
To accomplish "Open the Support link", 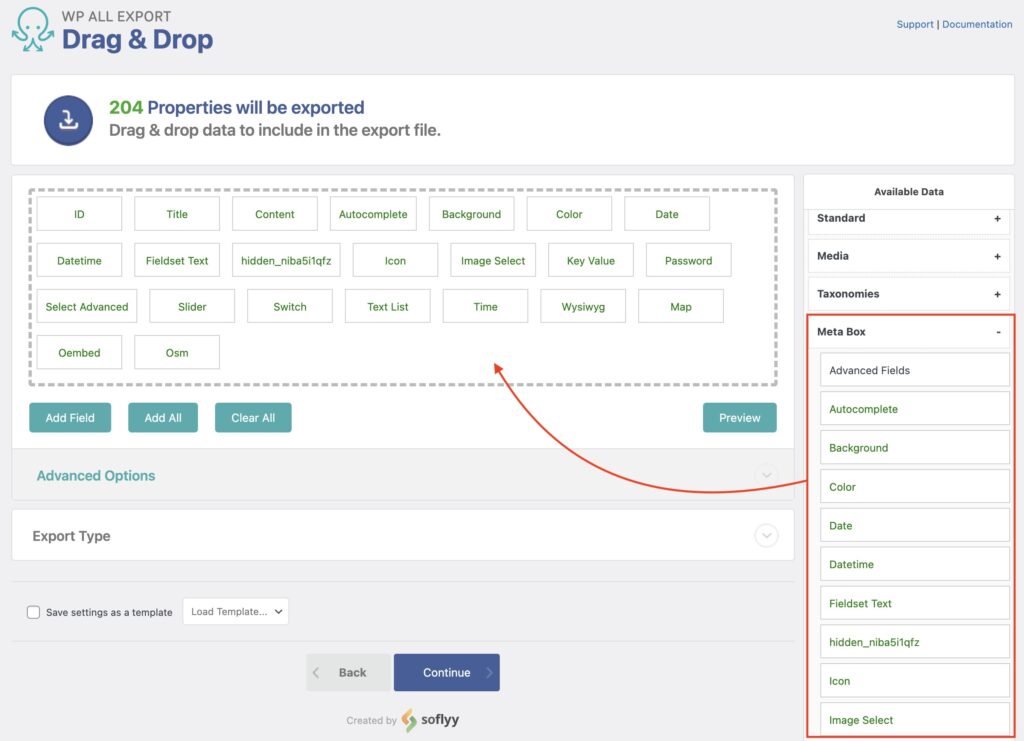I will click(915, 23).
